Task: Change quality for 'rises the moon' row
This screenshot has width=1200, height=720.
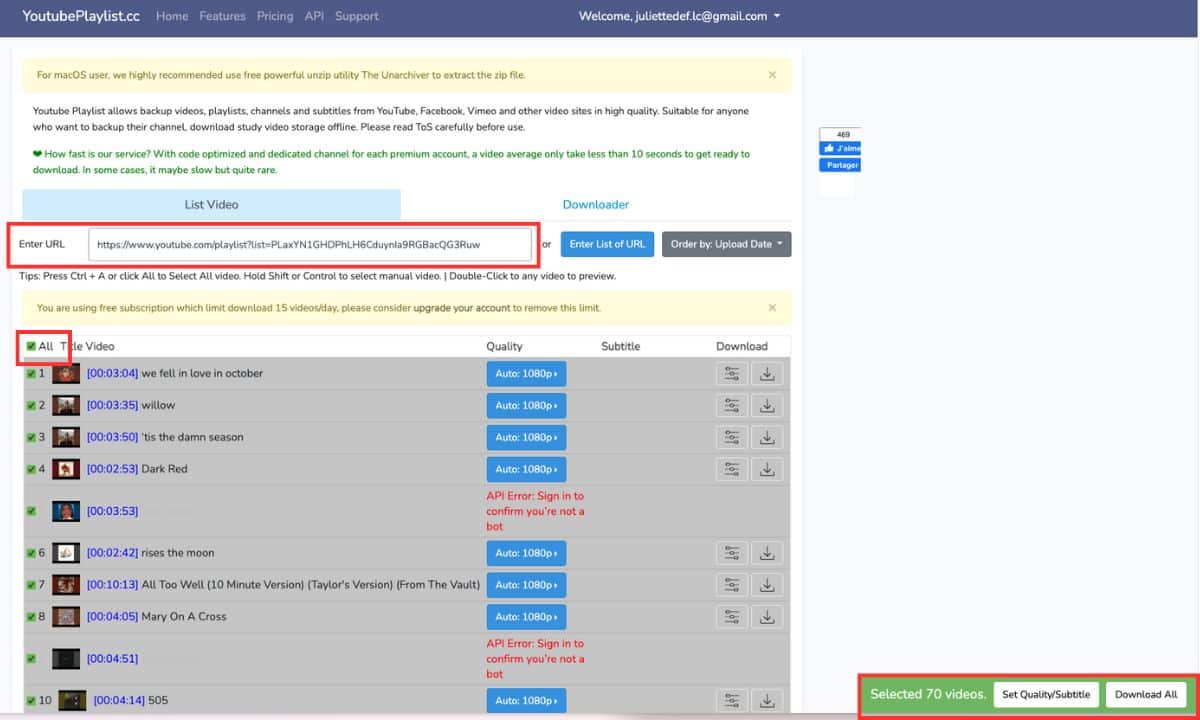Action: click(x=526, y=554)
